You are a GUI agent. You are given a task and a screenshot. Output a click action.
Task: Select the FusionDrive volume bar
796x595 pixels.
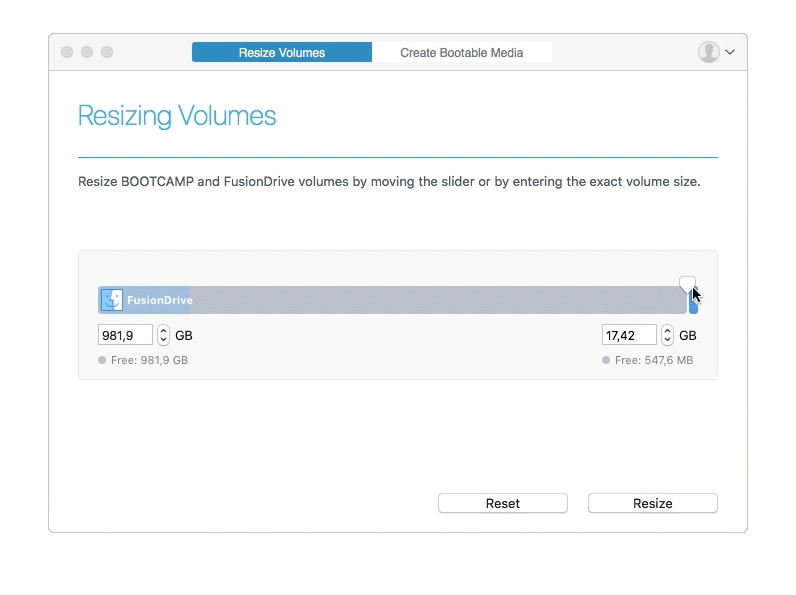point(392,300)
